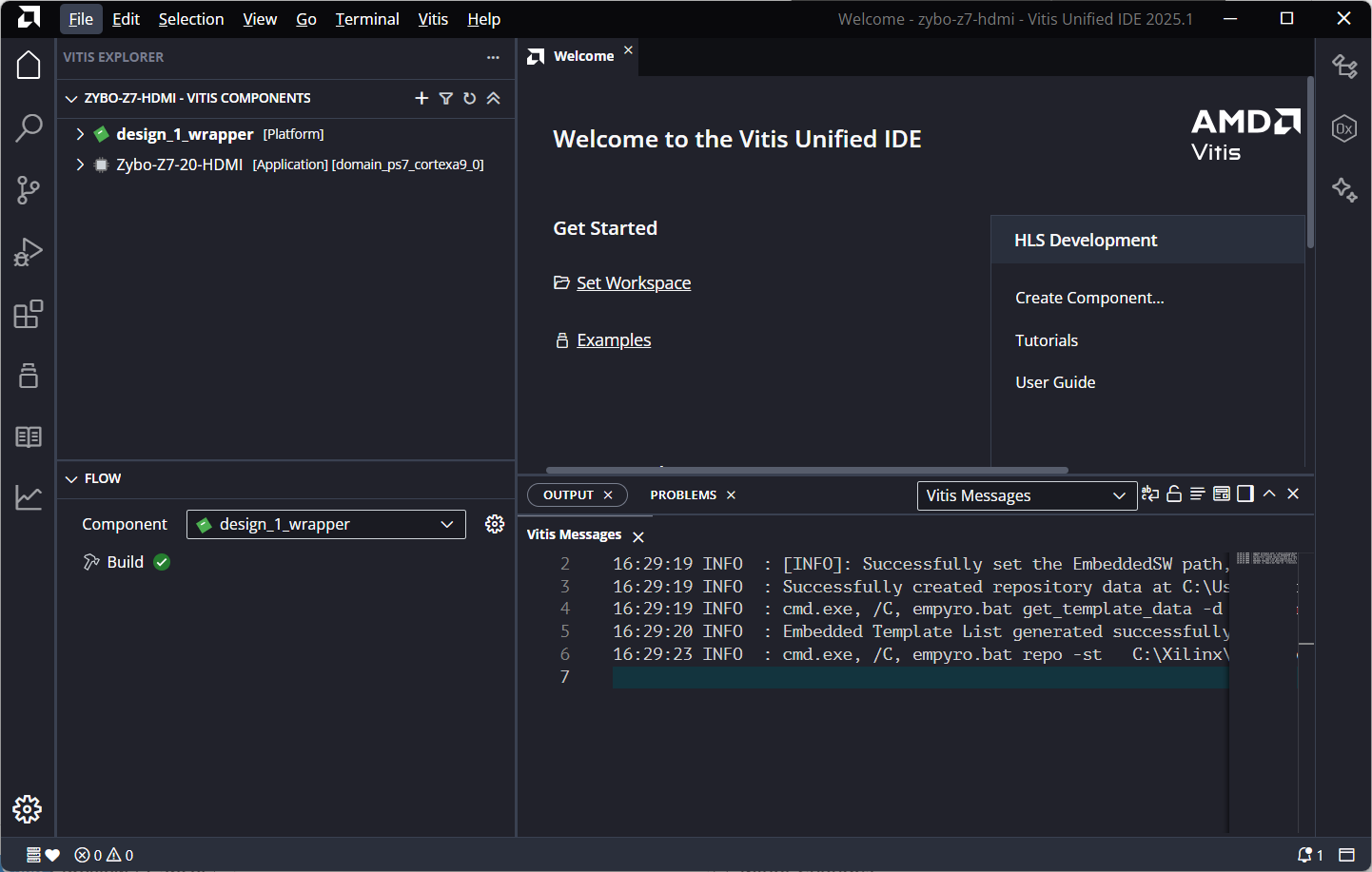1372x872 pixels.
Task: Open the sparkle icon in the right sidebar
Action: click(x=1344, y=189)
